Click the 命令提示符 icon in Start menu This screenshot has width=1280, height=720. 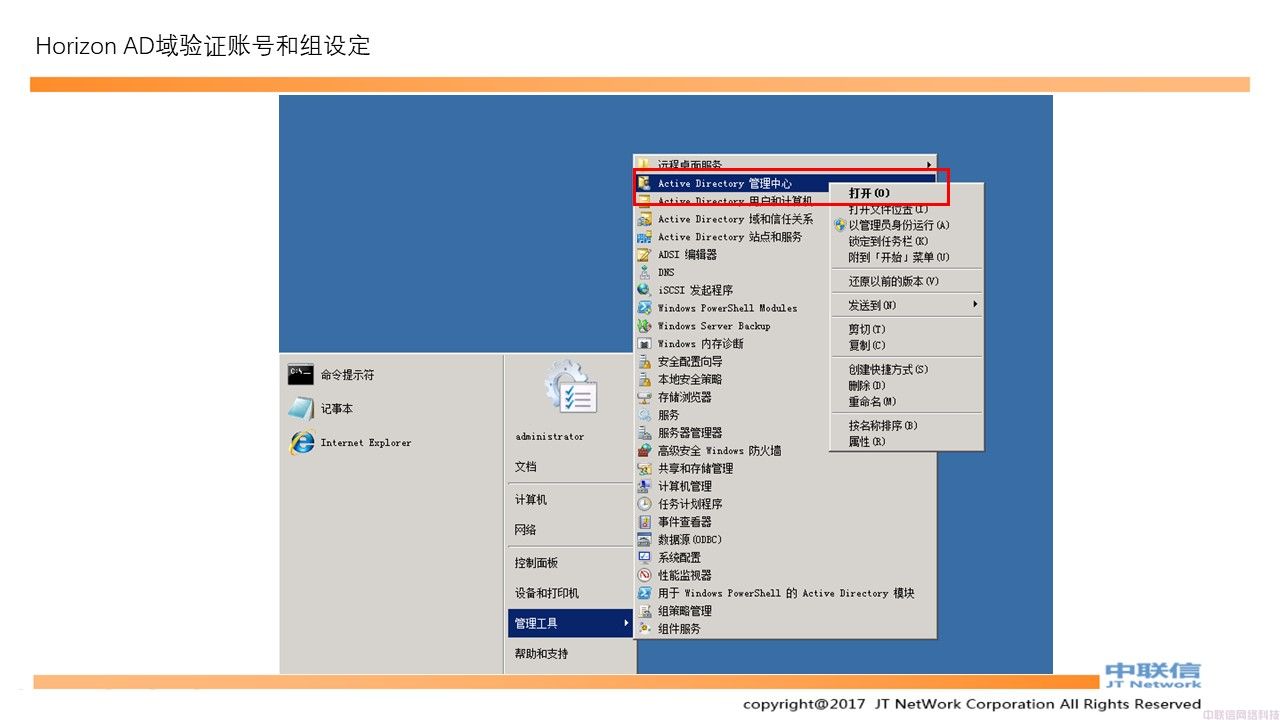coord(301,375)
